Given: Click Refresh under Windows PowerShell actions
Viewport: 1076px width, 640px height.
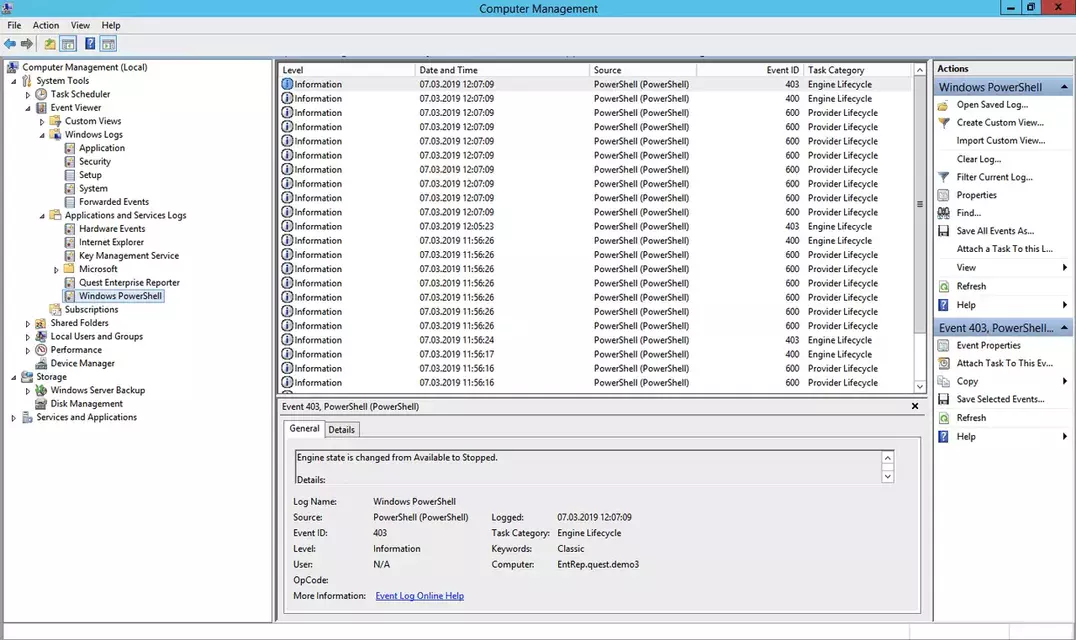Looking at the screenshot, I should tap(971, 286).
